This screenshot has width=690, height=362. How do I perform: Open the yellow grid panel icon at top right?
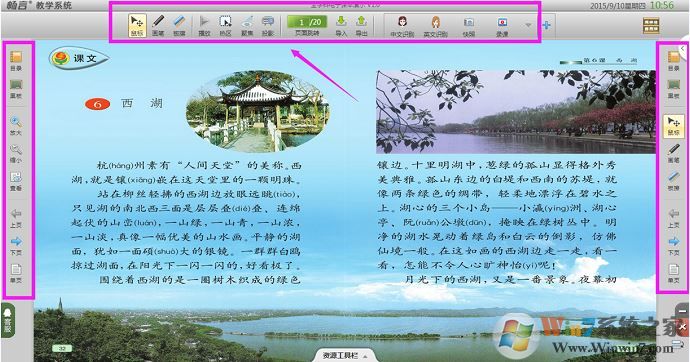click(651, 25)
